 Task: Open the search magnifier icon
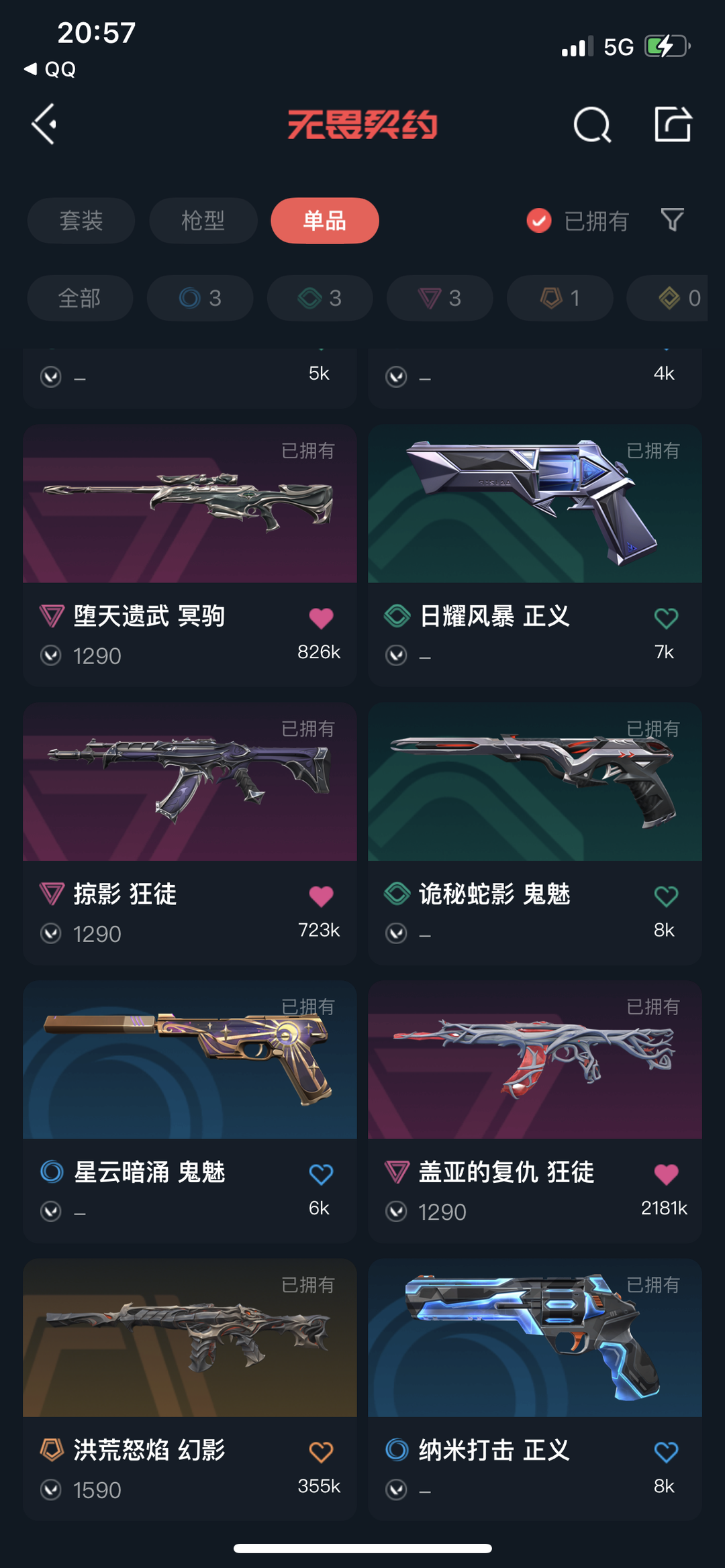pyautogui.click(x=592, y=125)
